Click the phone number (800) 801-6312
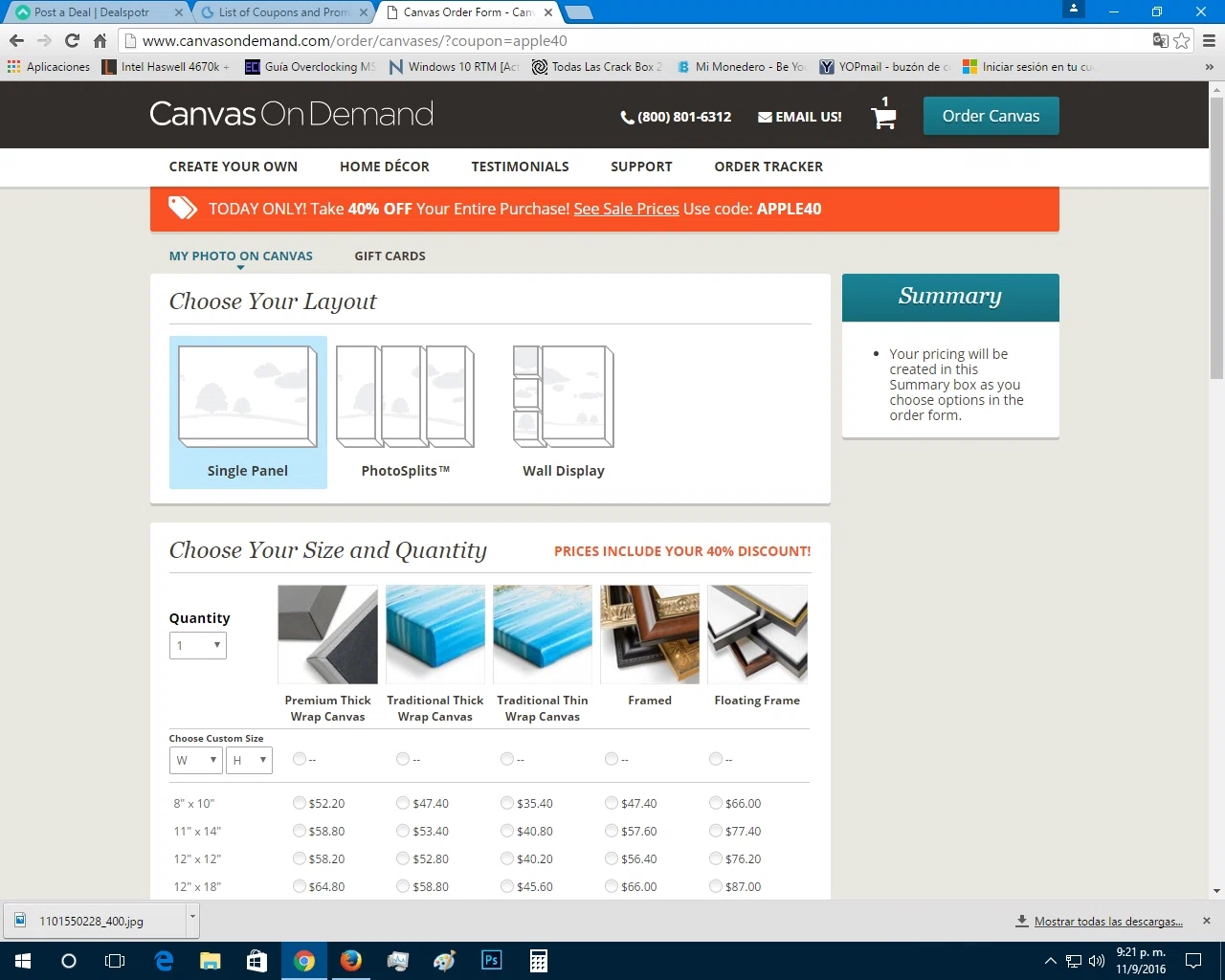 pyautogui.click(x=676, y=117)
